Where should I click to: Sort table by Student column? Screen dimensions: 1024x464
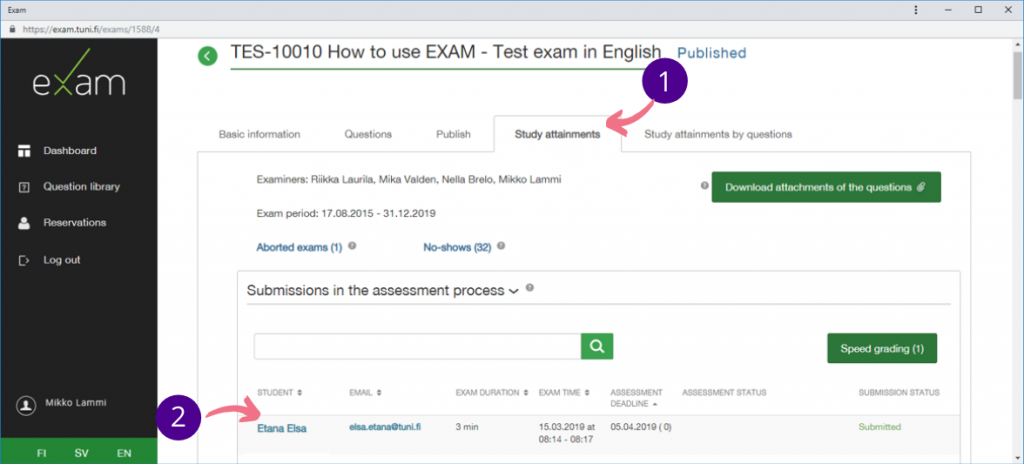click(x=279, y=392)
